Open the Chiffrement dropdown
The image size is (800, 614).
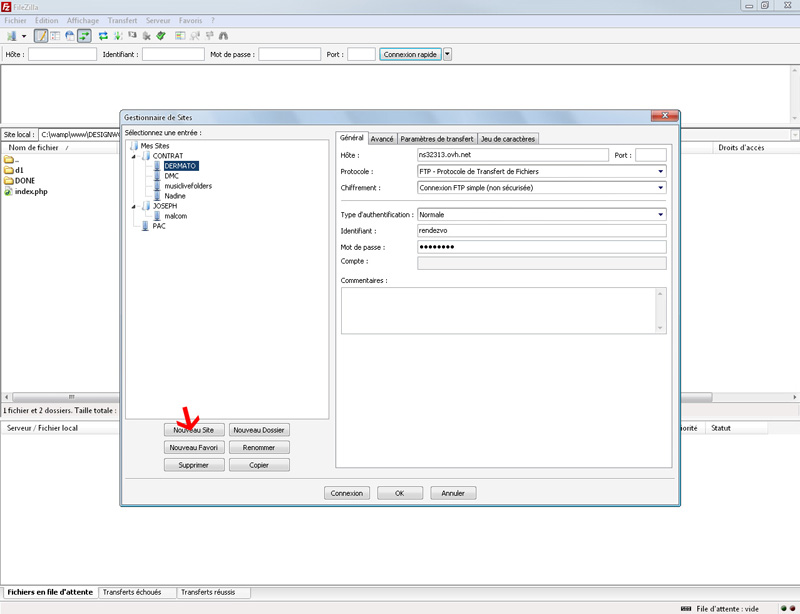[x=542, y=188]
